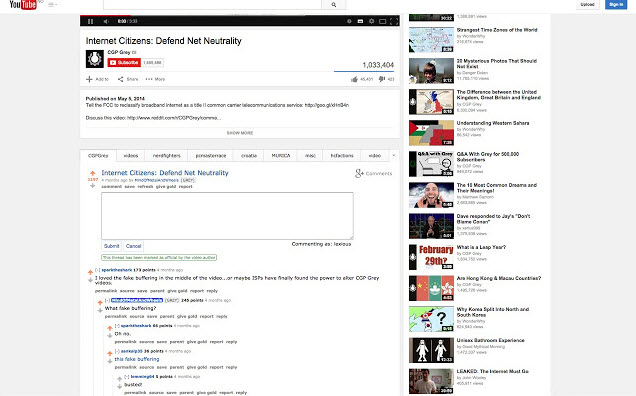Open player settings gear icon

pyautogui.click(x=371, y=21)
